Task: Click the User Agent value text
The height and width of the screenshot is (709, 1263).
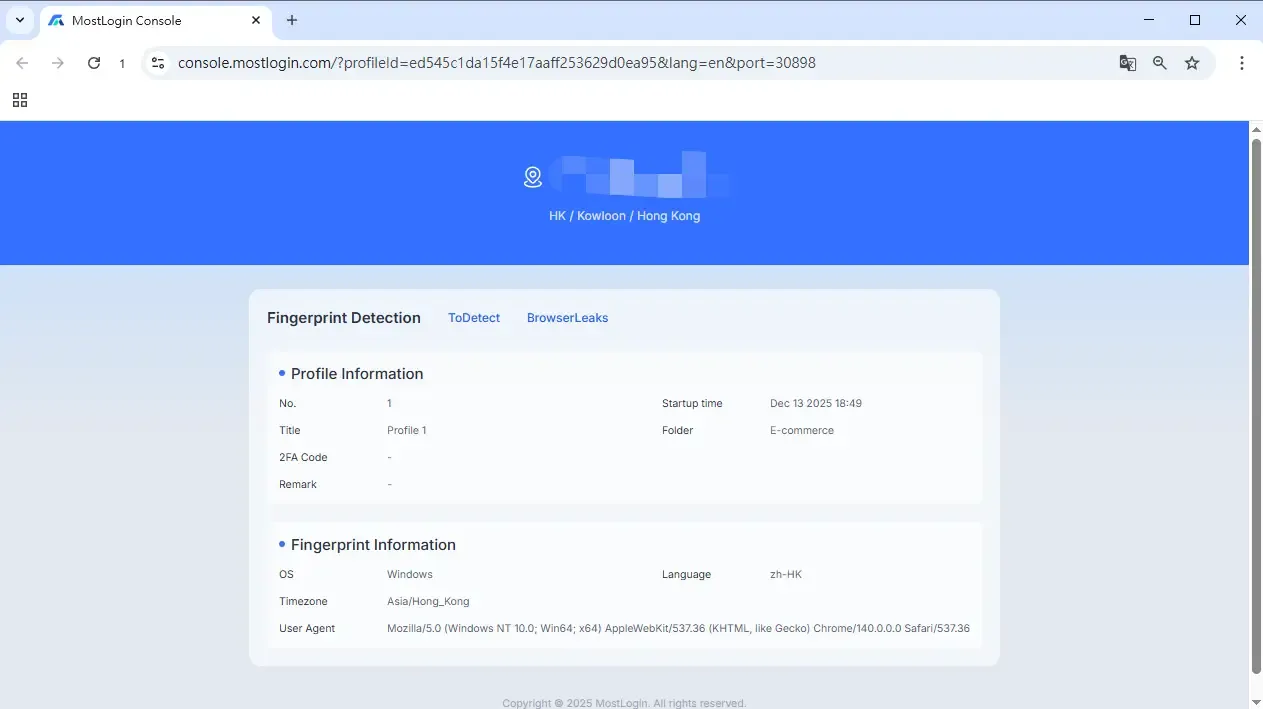Action: pos(678,628)
